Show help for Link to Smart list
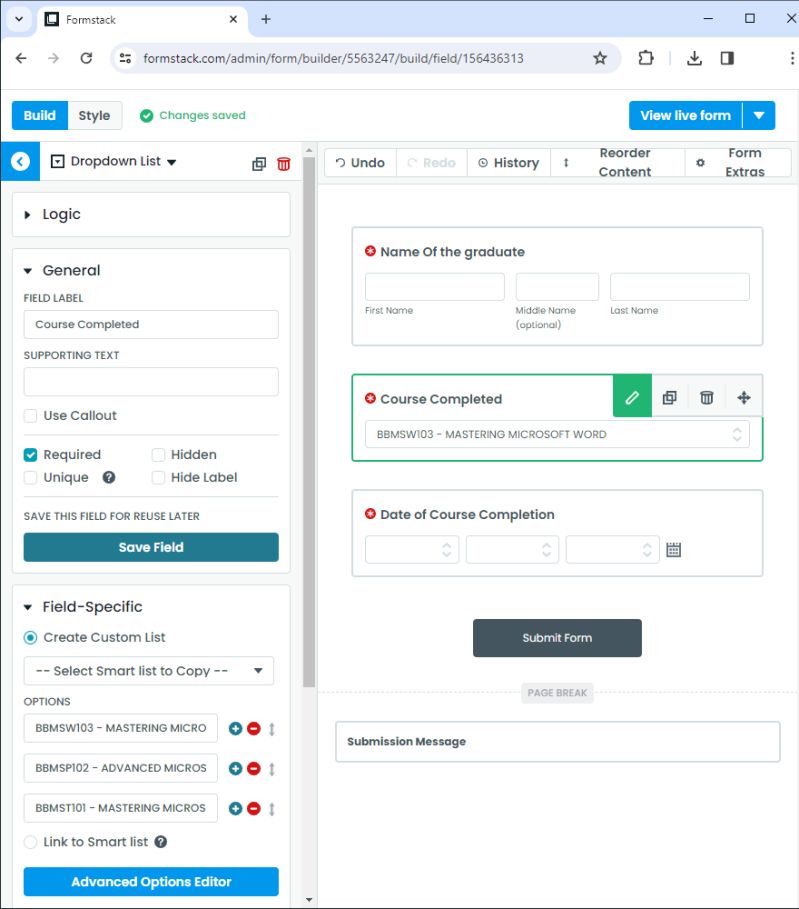 coord(161,842)
